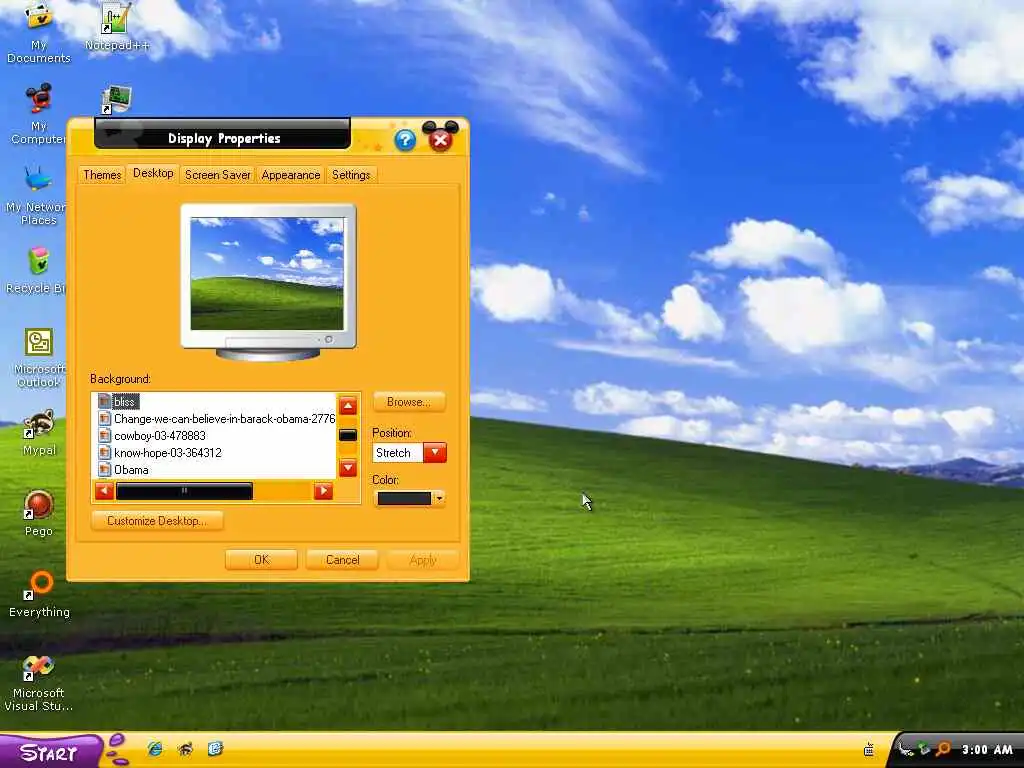The width and height of the screenshot is (1024, 768).
Task: Open Notepad++ desktop shortcut
Action: 117,27
